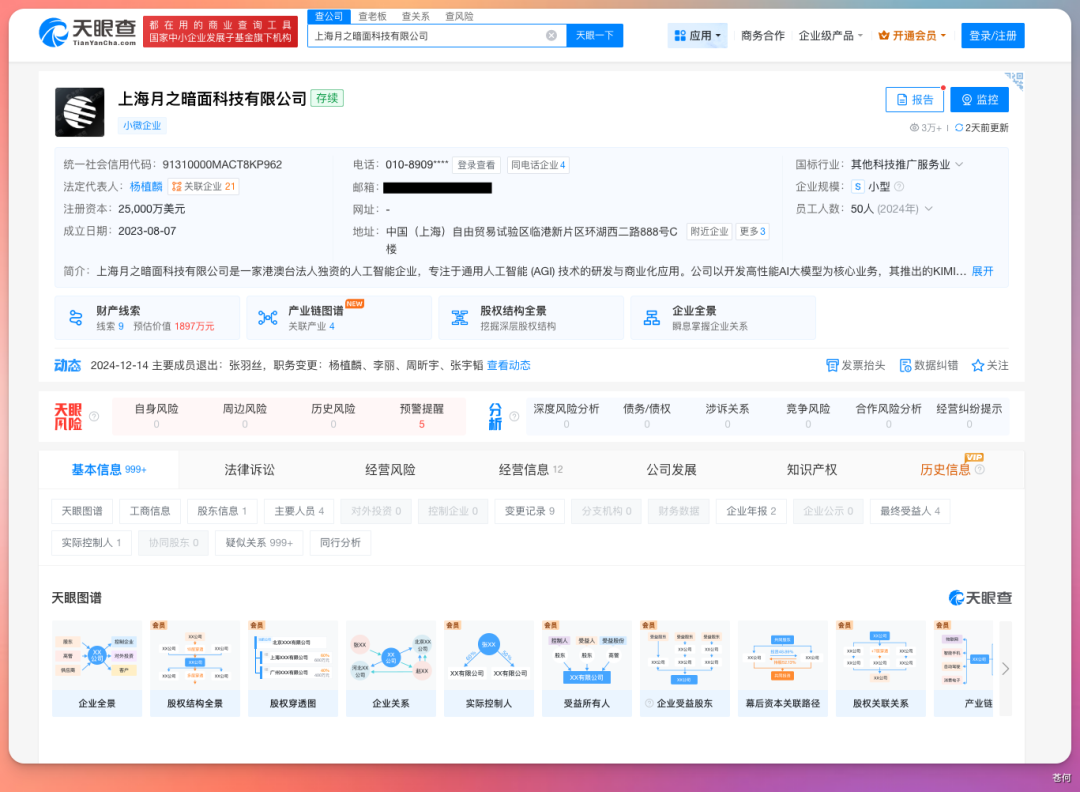The width and height of the screenshot is (1080, 792).
Task: Click the 商务合作 nav link
Action: [762, 36]
